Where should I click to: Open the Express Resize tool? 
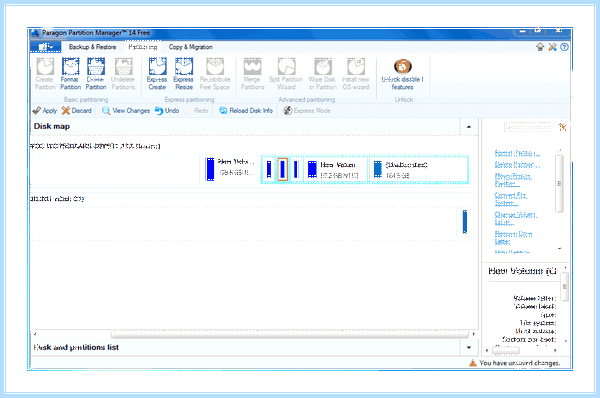(x=184, y=74)
